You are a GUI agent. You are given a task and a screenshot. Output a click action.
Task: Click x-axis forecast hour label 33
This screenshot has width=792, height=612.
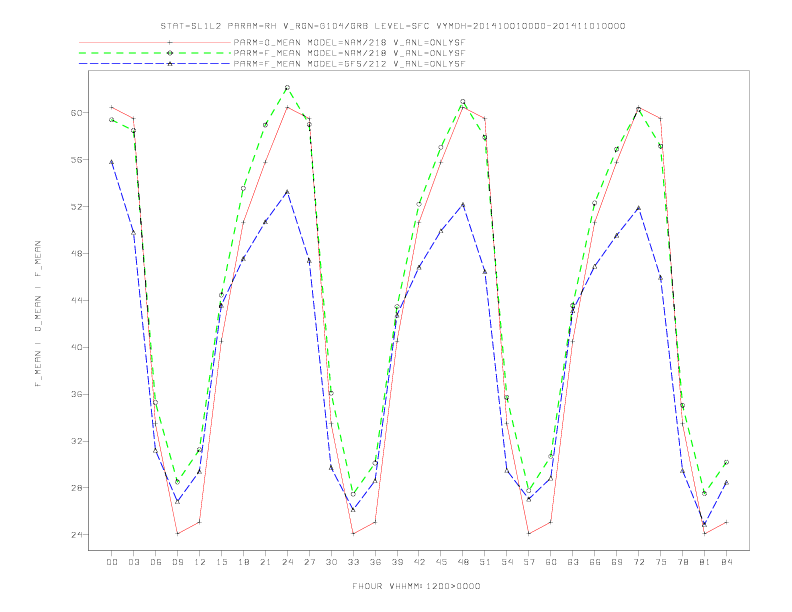coord(353,562)
